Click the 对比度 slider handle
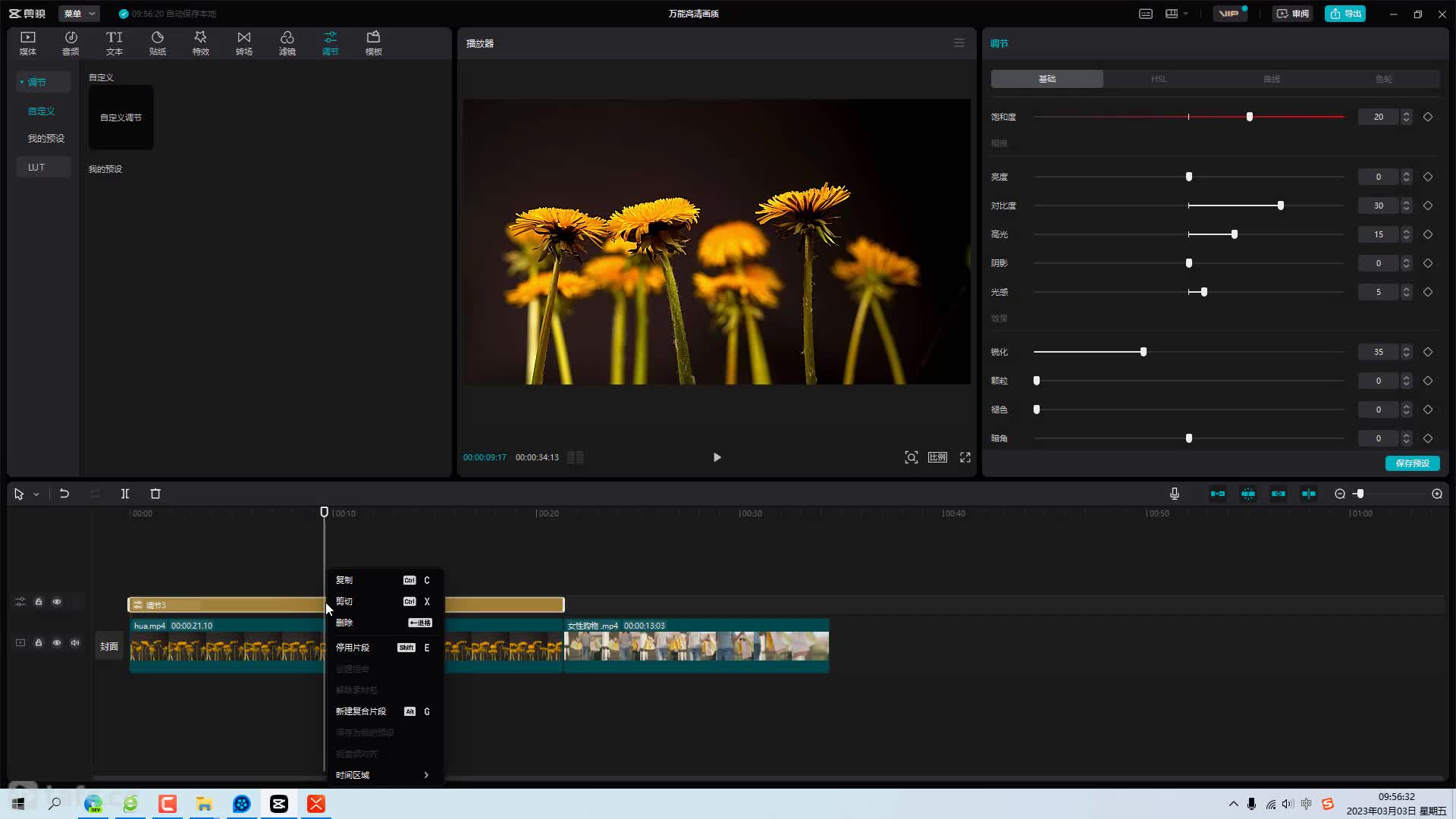 click(x=1281, y=206)
